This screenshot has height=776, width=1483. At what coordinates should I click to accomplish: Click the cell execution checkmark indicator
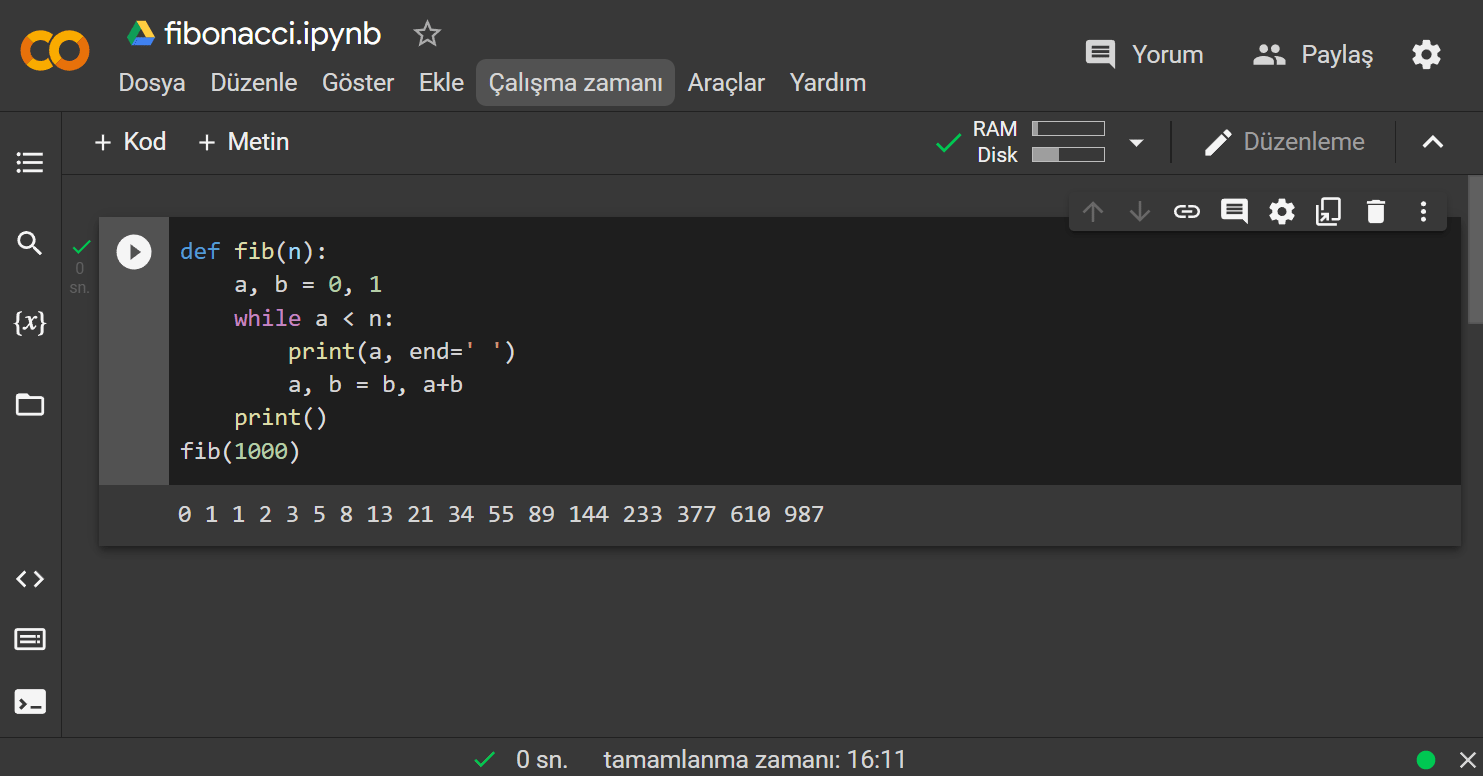pyautogui.click(x=81, y=245)
